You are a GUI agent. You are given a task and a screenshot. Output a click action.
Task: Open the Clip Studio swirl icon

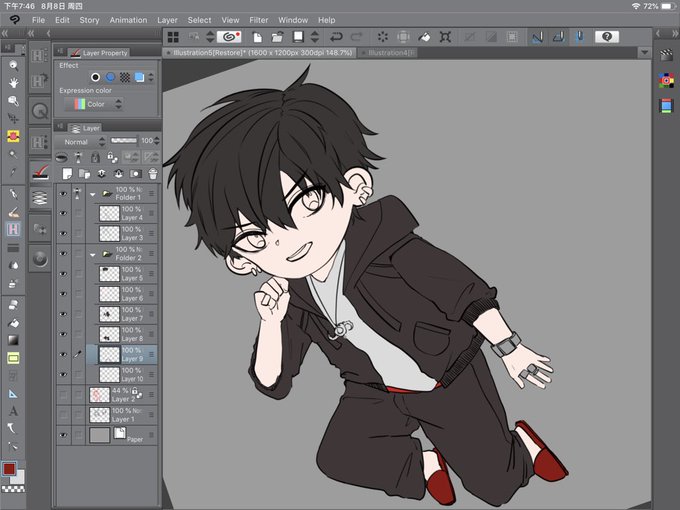point(229,37)
